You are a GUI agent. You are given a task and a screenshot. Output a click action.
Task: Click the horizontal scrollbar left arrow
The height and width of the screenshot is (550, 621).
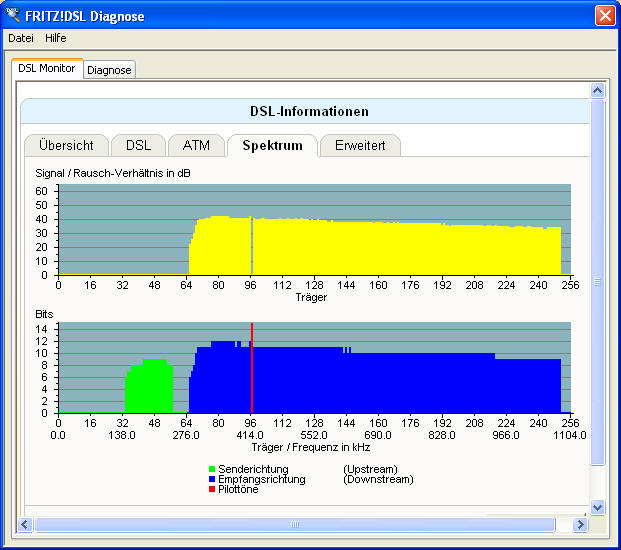pyautogui.click(x=25, y=525)
